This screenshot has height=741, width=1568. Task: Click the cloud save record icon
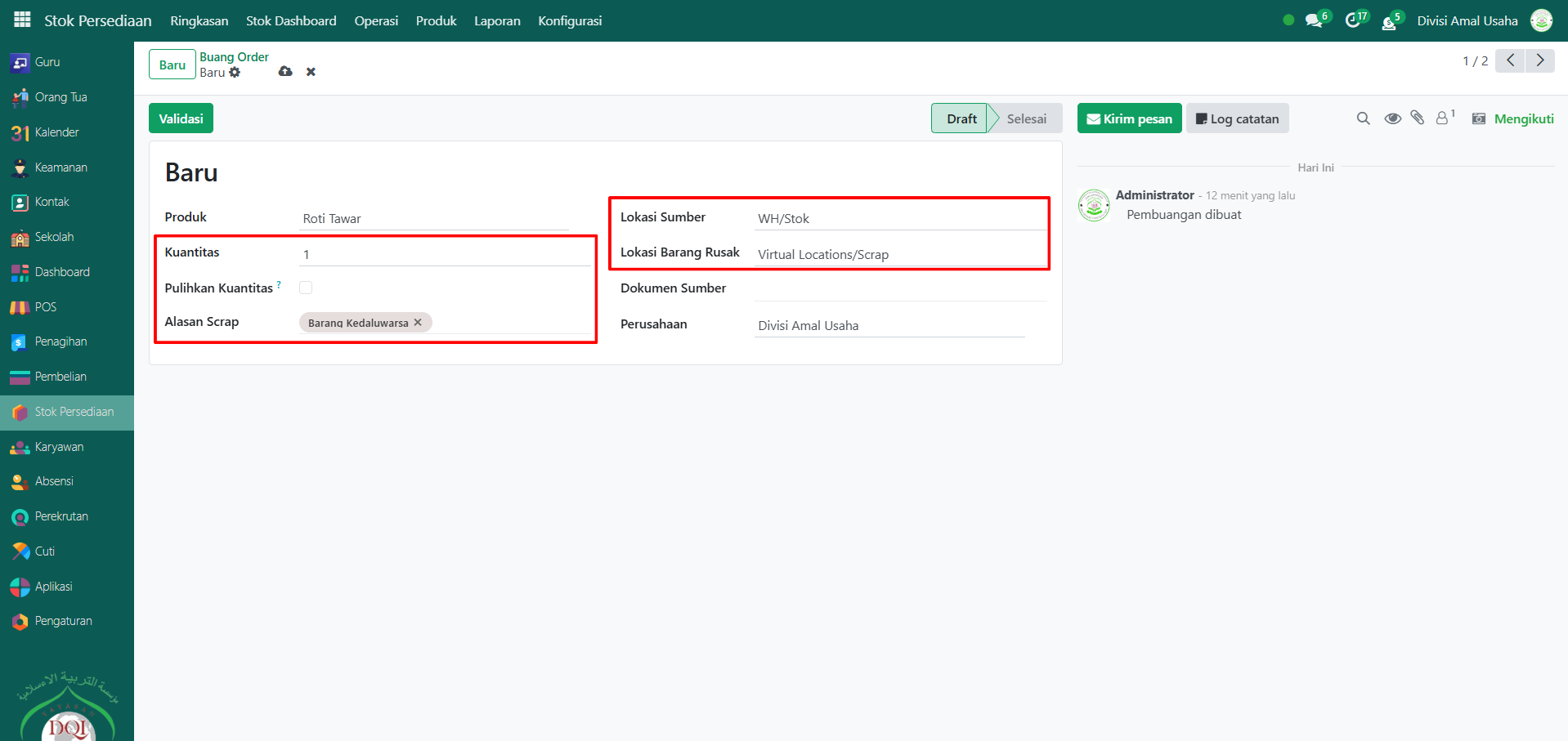(x=285, y=72)
